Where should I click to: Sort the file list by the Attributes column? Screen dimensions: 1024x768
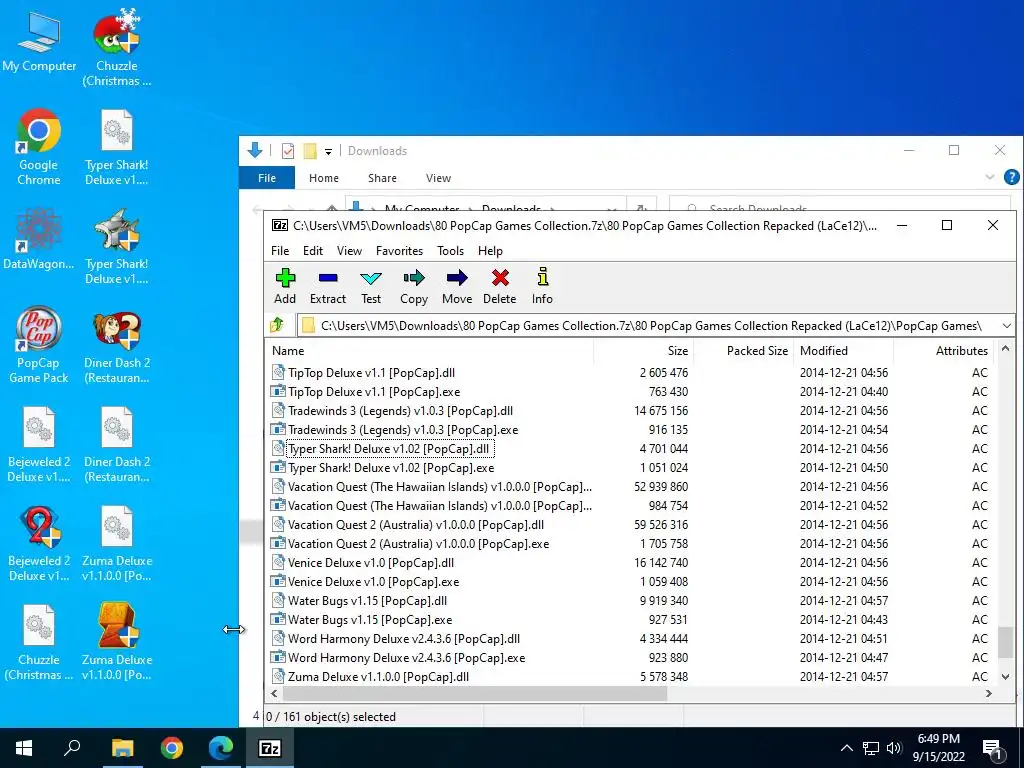click(x=943, y=351)
